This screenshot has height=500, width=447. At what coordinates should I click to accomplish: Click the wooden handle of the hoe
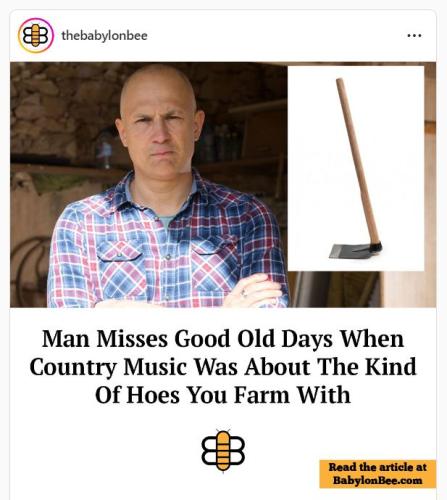click(x=357, y=161)
